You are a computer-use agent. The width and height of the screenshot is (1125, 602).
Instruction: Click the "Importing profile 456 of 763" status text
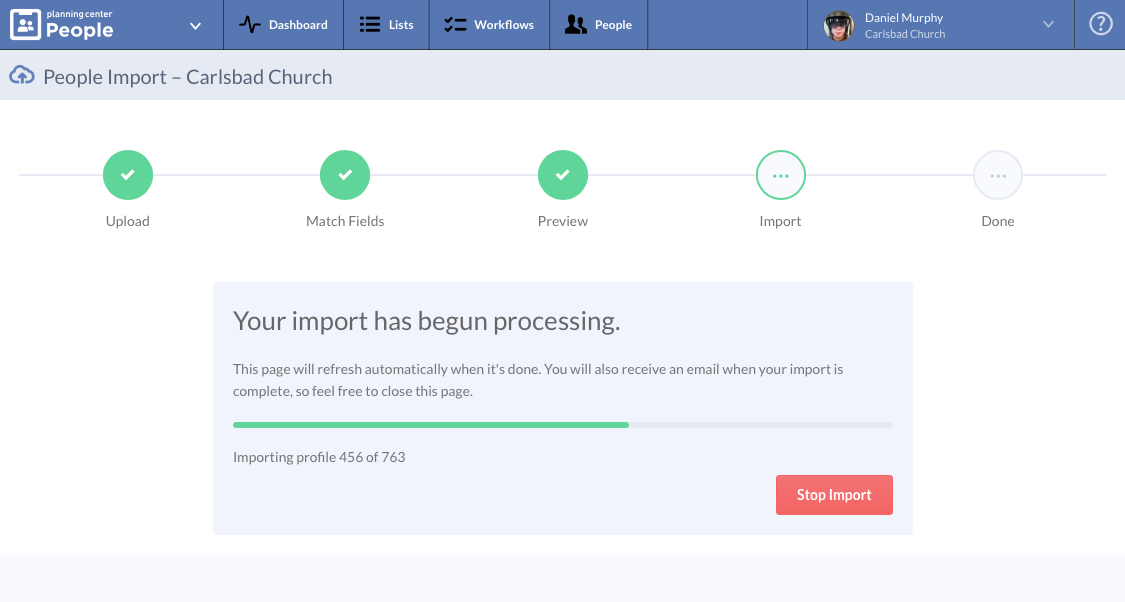point(319,457)
